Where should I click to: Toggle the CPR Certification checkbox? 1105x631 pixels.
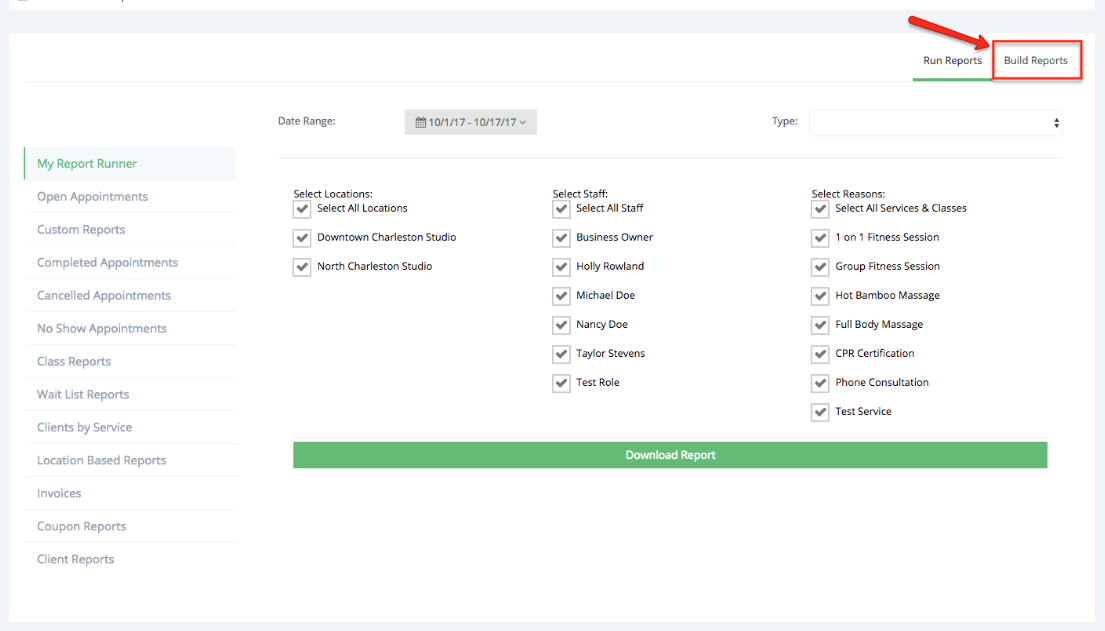820,354
